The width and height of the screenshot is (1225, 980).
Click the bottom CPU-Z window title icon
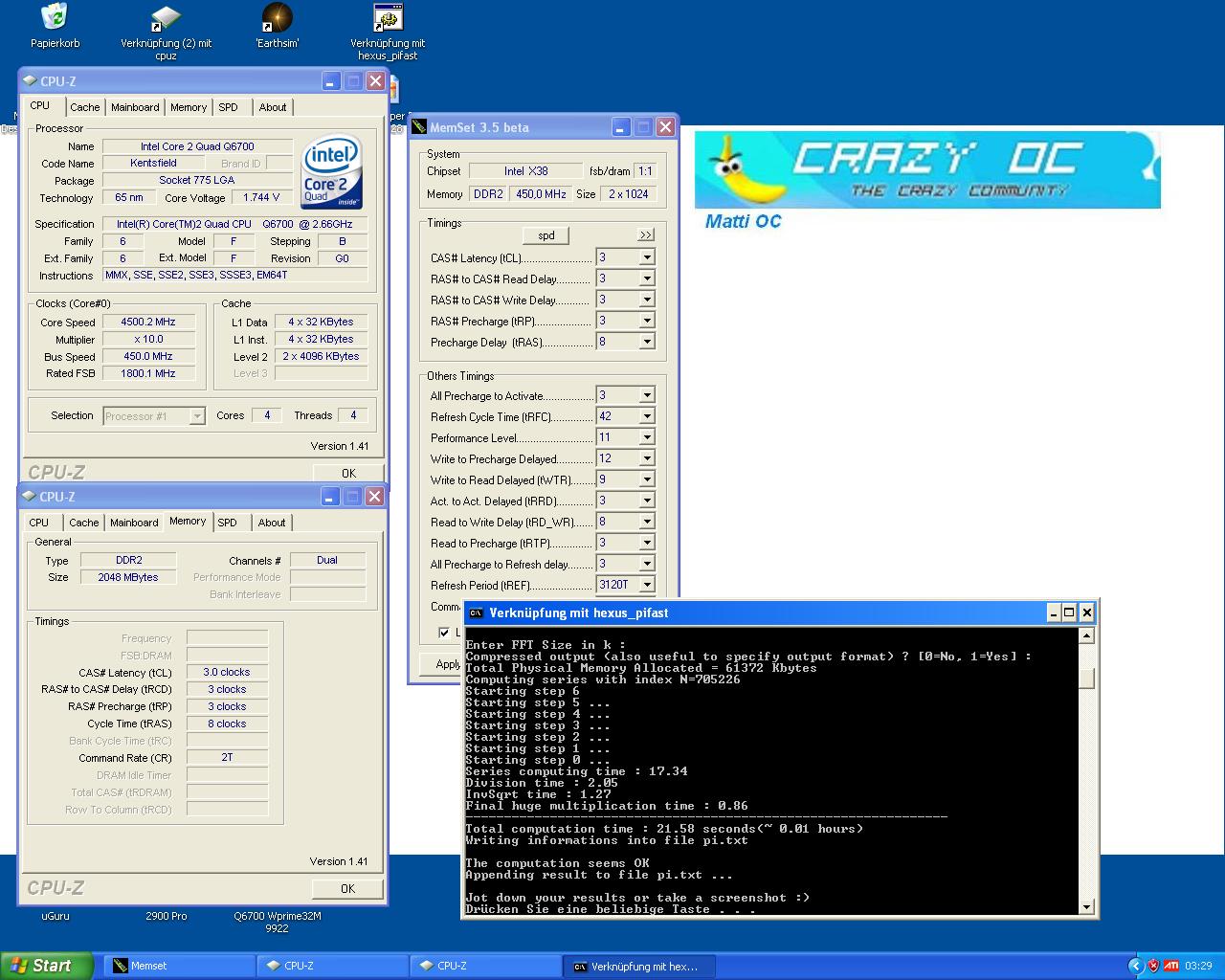30,497
